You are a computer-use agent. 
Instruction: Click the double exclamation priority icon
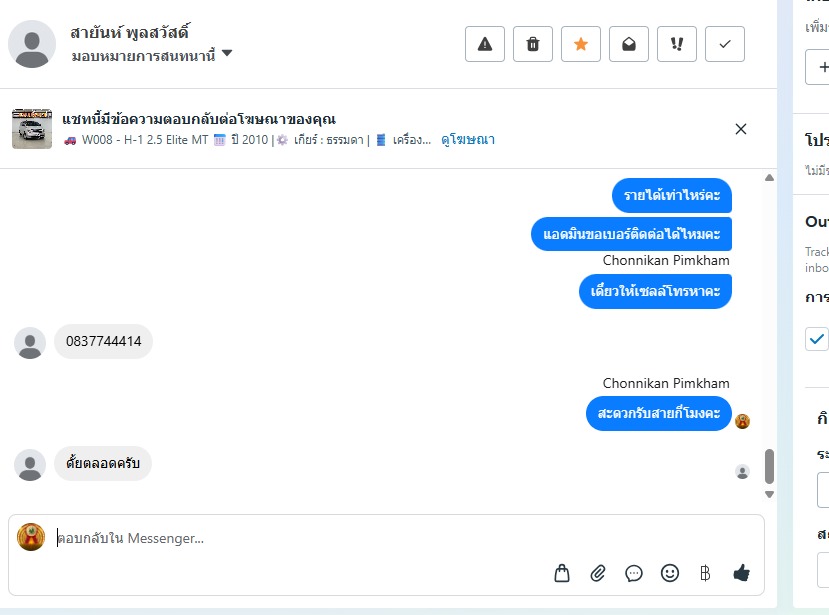[x=677, y=44]
